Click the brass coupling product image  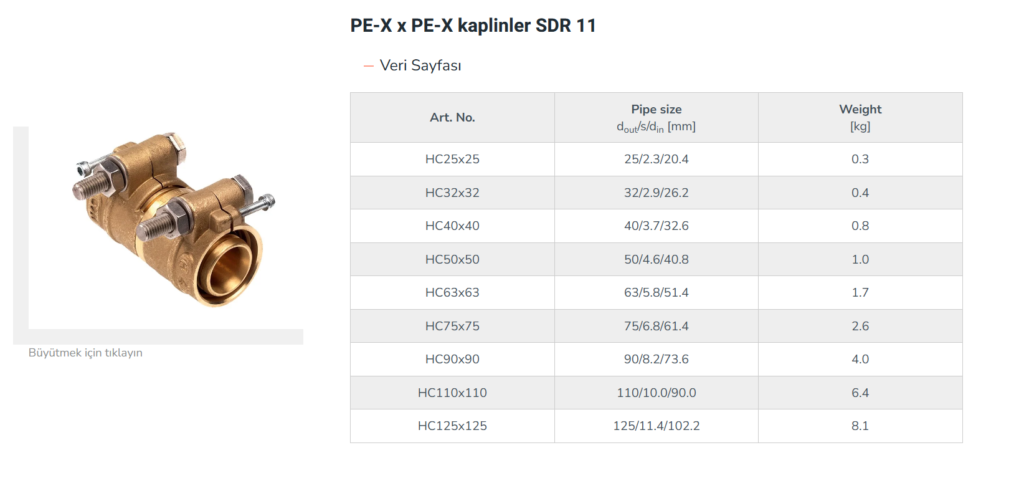point(164,227)
